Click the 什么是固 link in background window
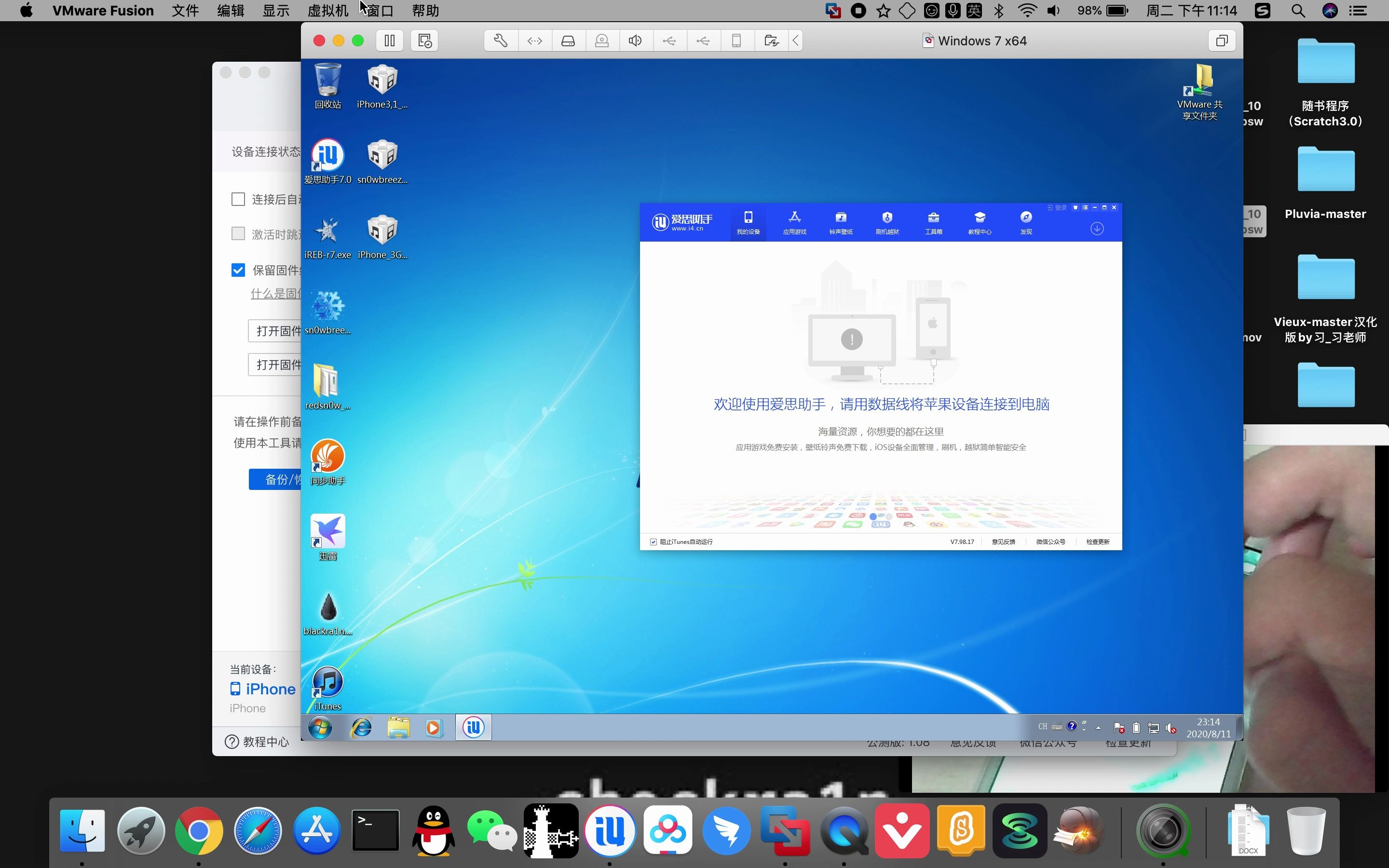This screenshot has width=1389, height=868. point(275,293)
